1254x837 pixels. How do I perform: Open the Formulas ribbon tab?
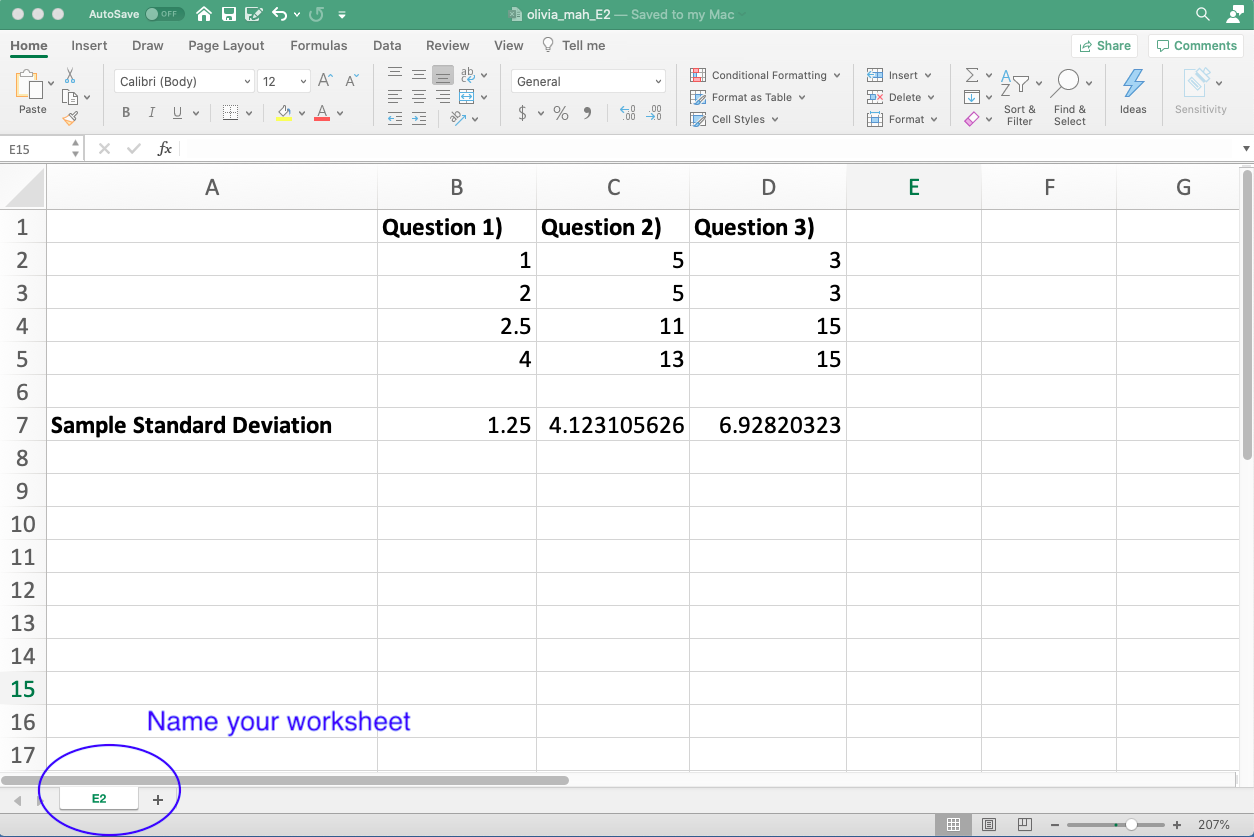[319, 45]
